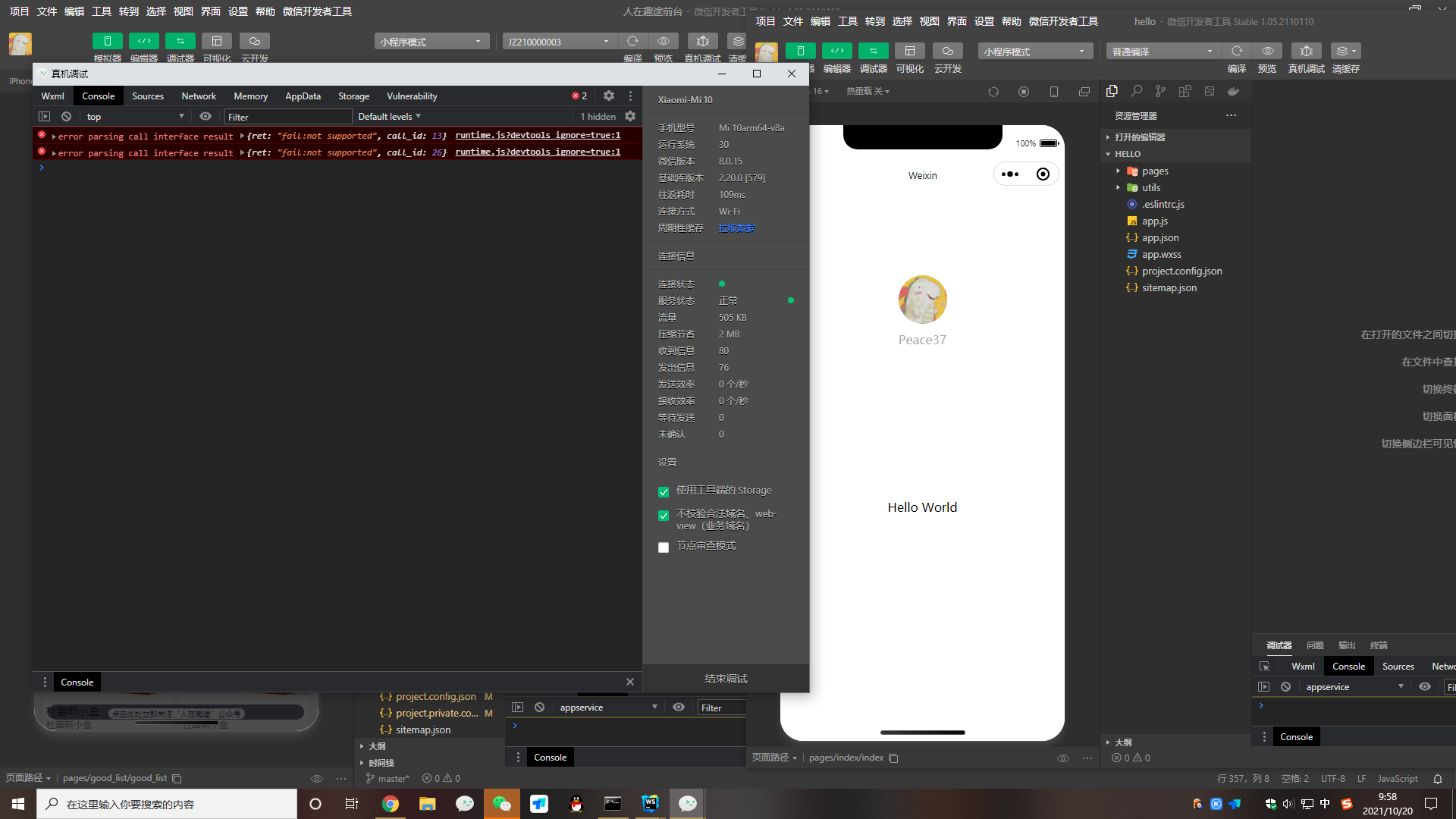Screen dimensions: 1456x819
Task: Toggle live expression eye icon in console
Action: click(x=206, y=116)
